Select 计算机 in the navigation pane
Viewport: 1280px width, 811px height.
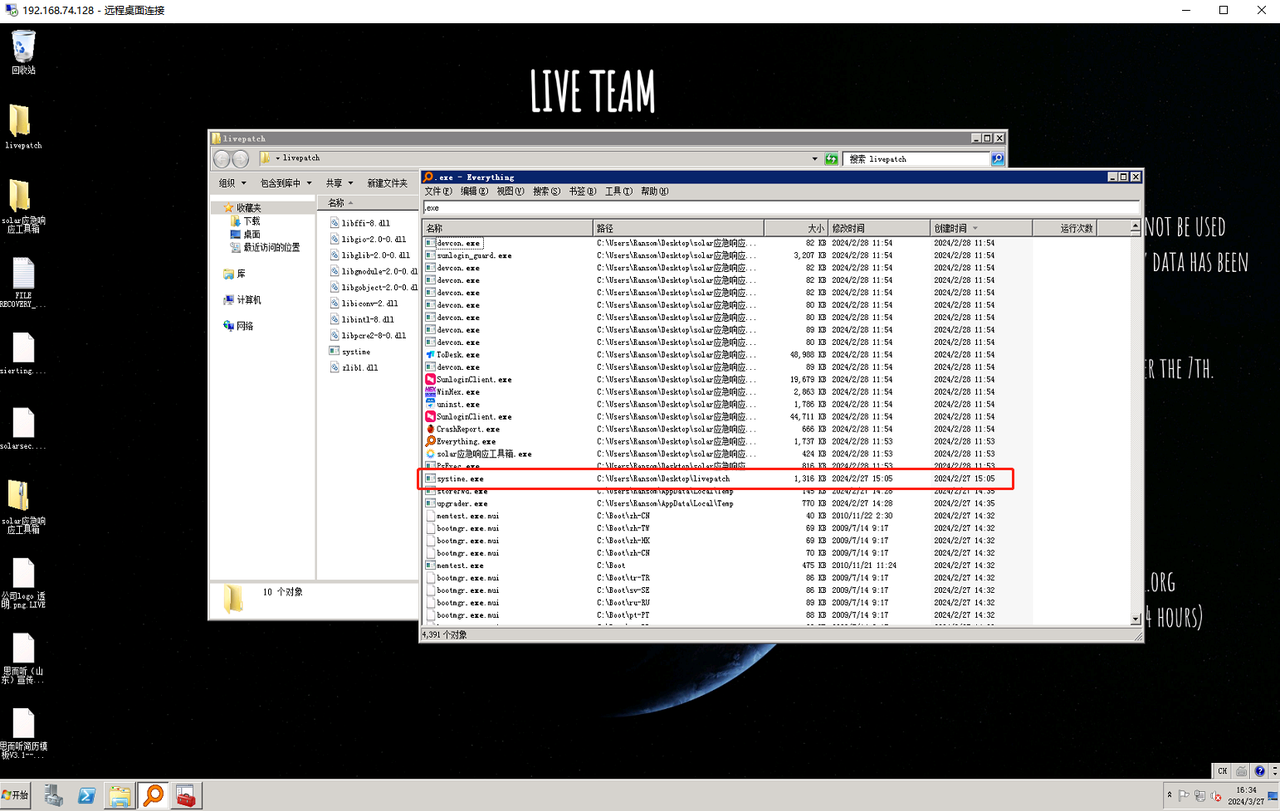[249, 300]
